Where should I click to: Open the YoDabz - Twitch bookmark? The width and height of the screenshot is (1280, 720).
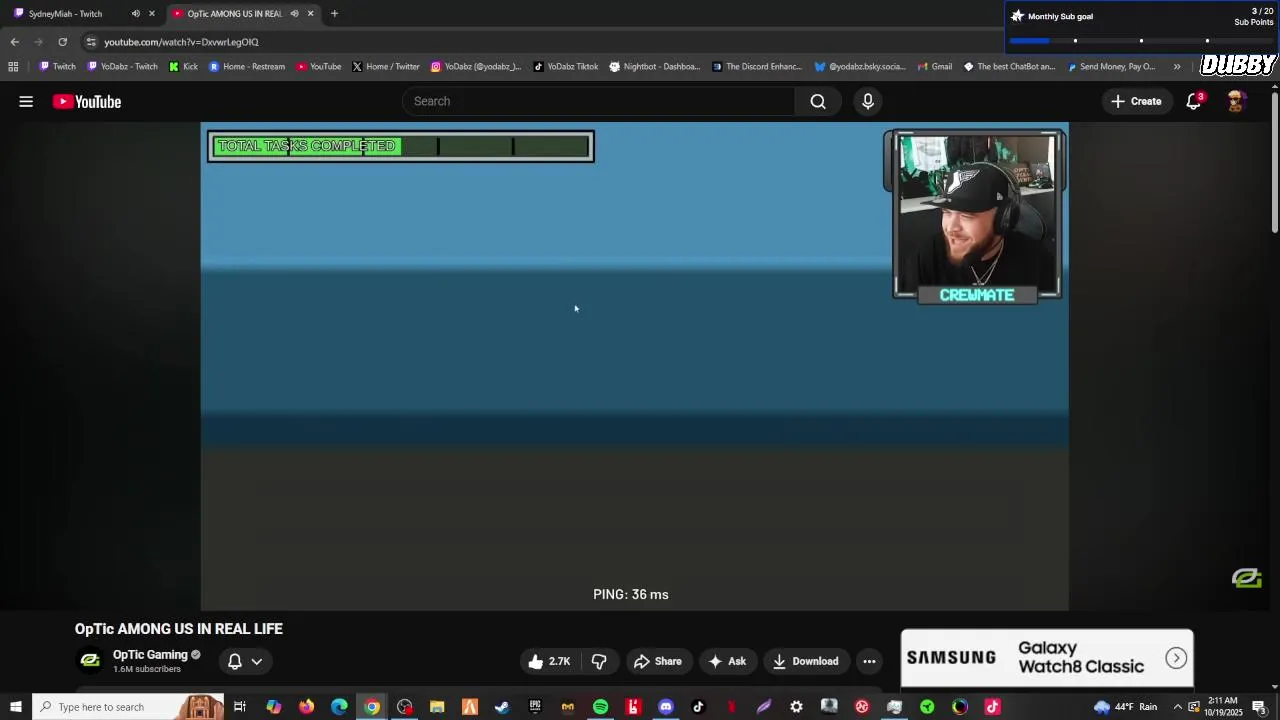coord(122,67)
